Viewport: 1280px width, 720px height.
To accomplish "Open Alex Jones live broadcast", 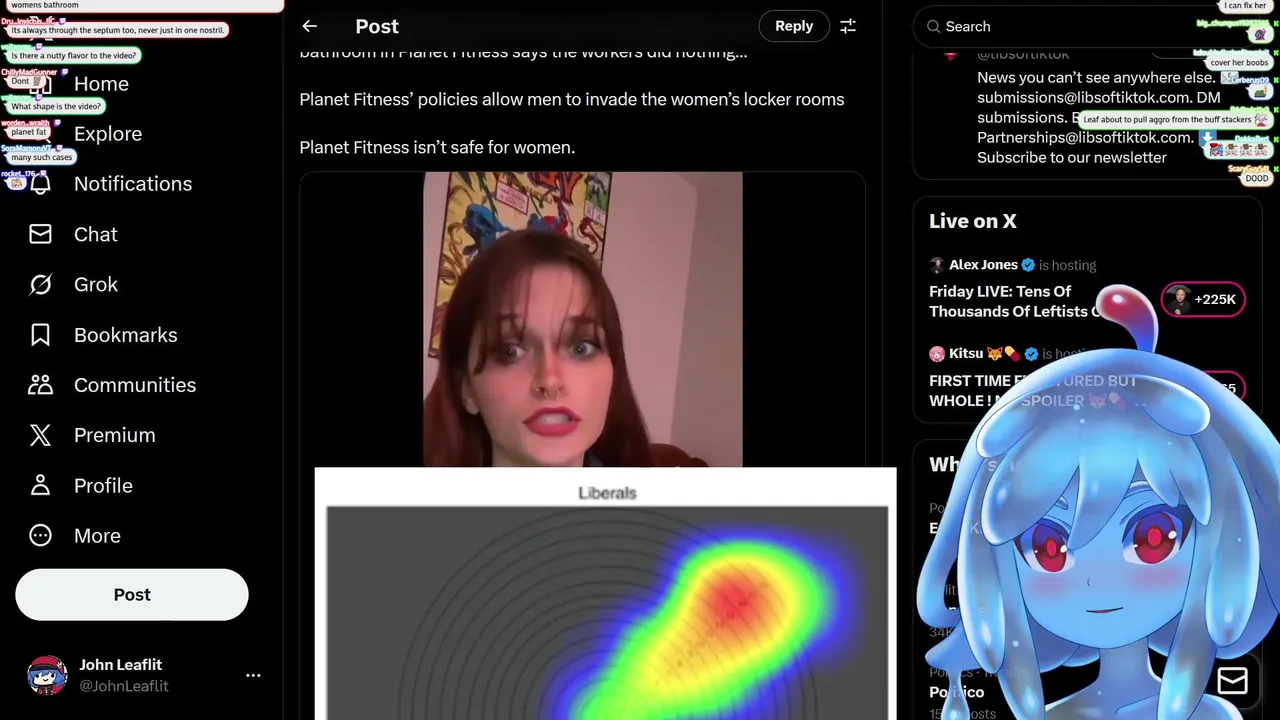I will (1014, 301).
